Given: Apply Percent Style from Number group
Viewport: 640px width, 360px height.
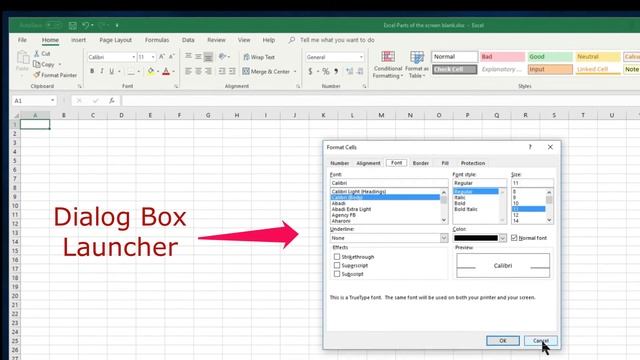Looking at the screenshot, I should (325, 71).
